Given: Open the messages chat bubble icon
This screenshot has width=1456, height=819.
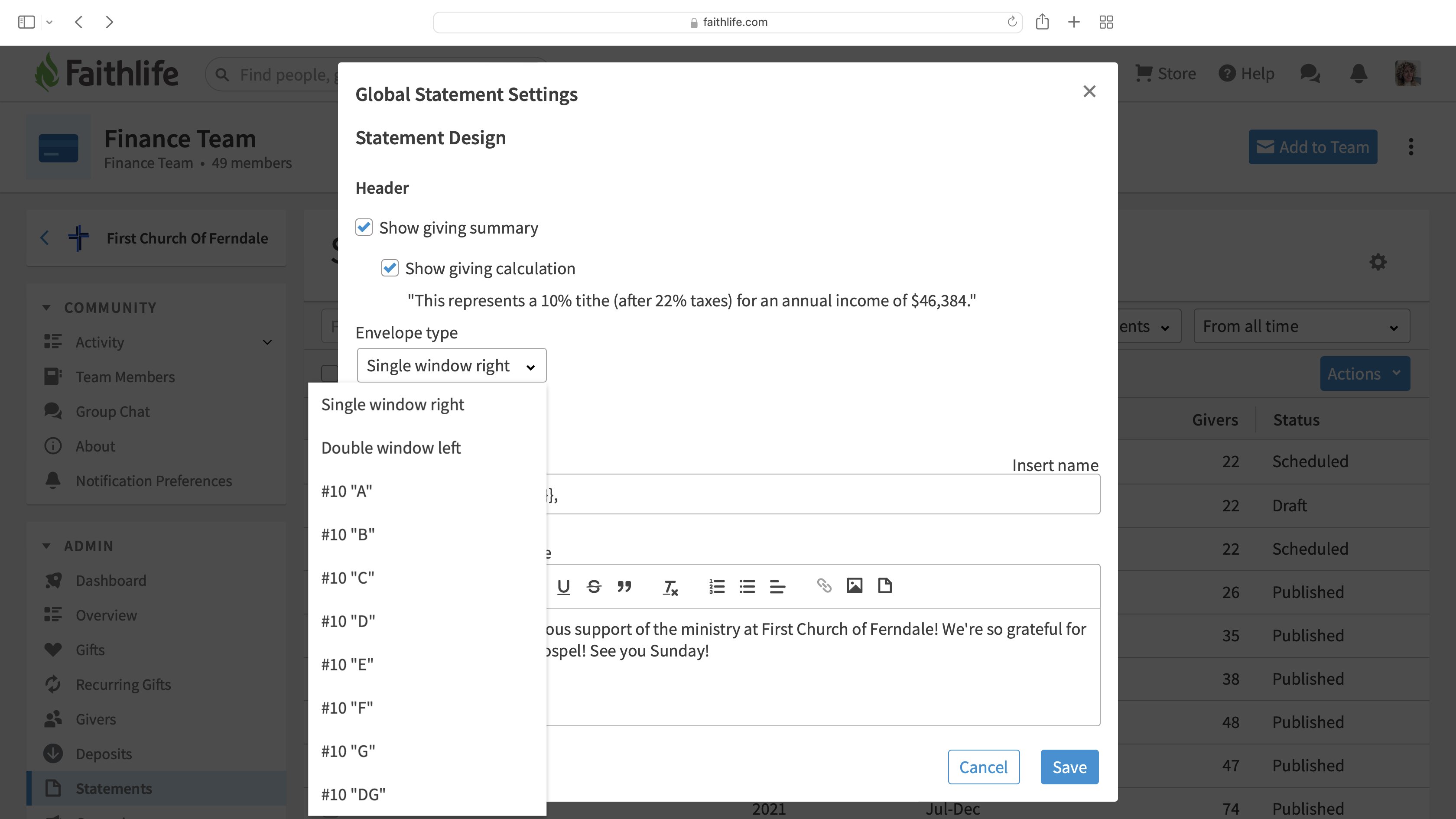Looking at the screenshot, I should tap(1310, 74).
